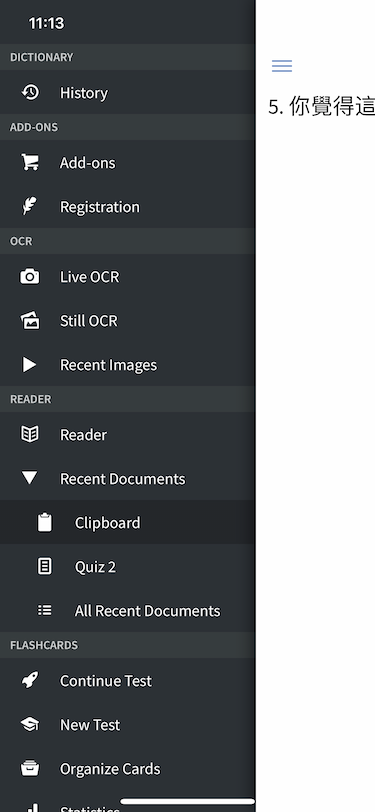Viewport: 375px width, 812px height.
Task: Open the New Test label
Action: point(90,724)
